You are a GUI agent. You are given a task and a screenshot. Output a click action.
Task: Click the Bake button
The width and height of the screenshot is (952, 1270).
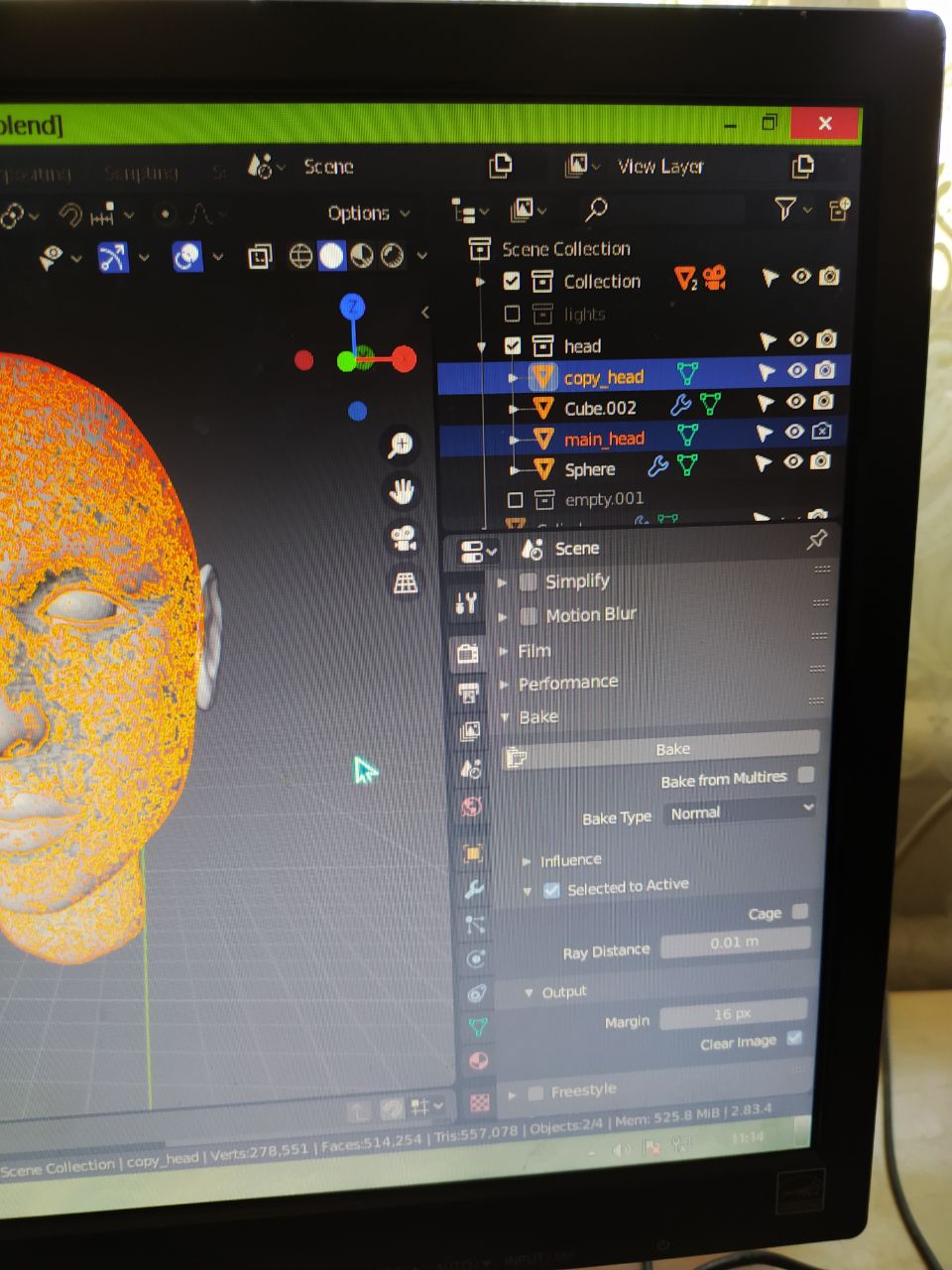coord(661,750)
